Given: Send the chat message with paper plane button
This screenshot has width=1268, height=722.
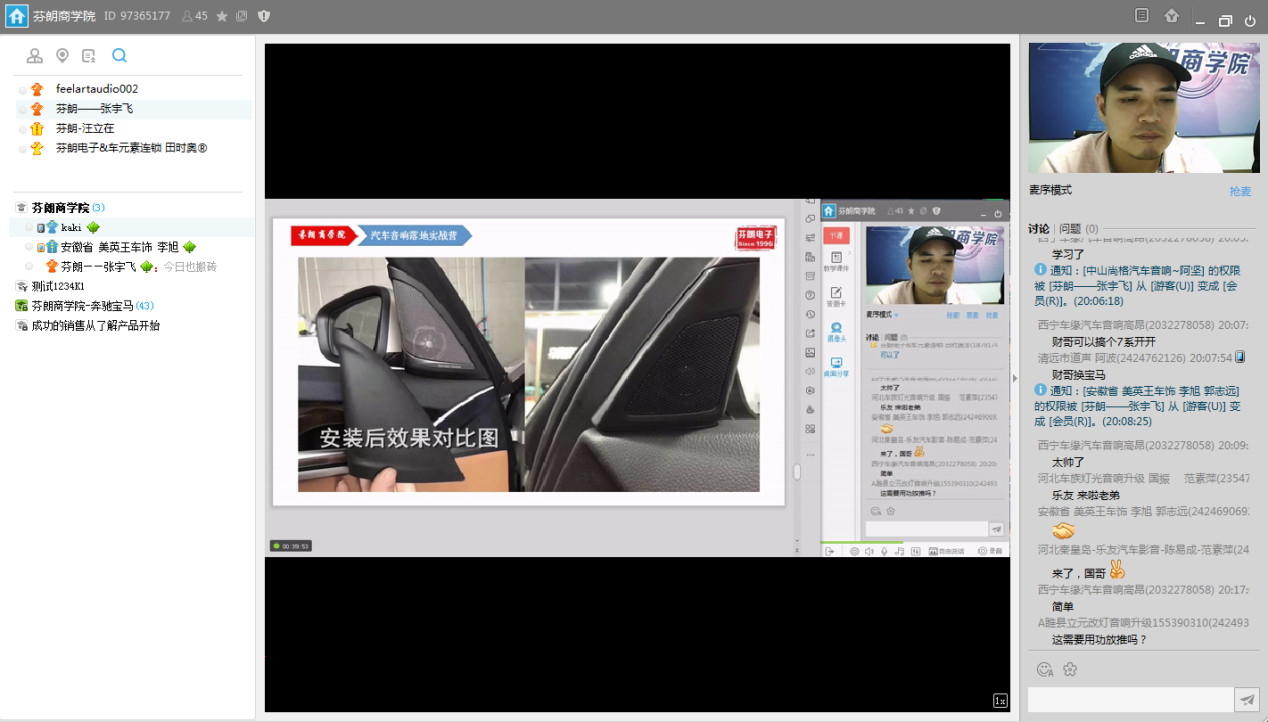Looking at the screenshot, I should pyautogui.click(x=1247, y=700).
